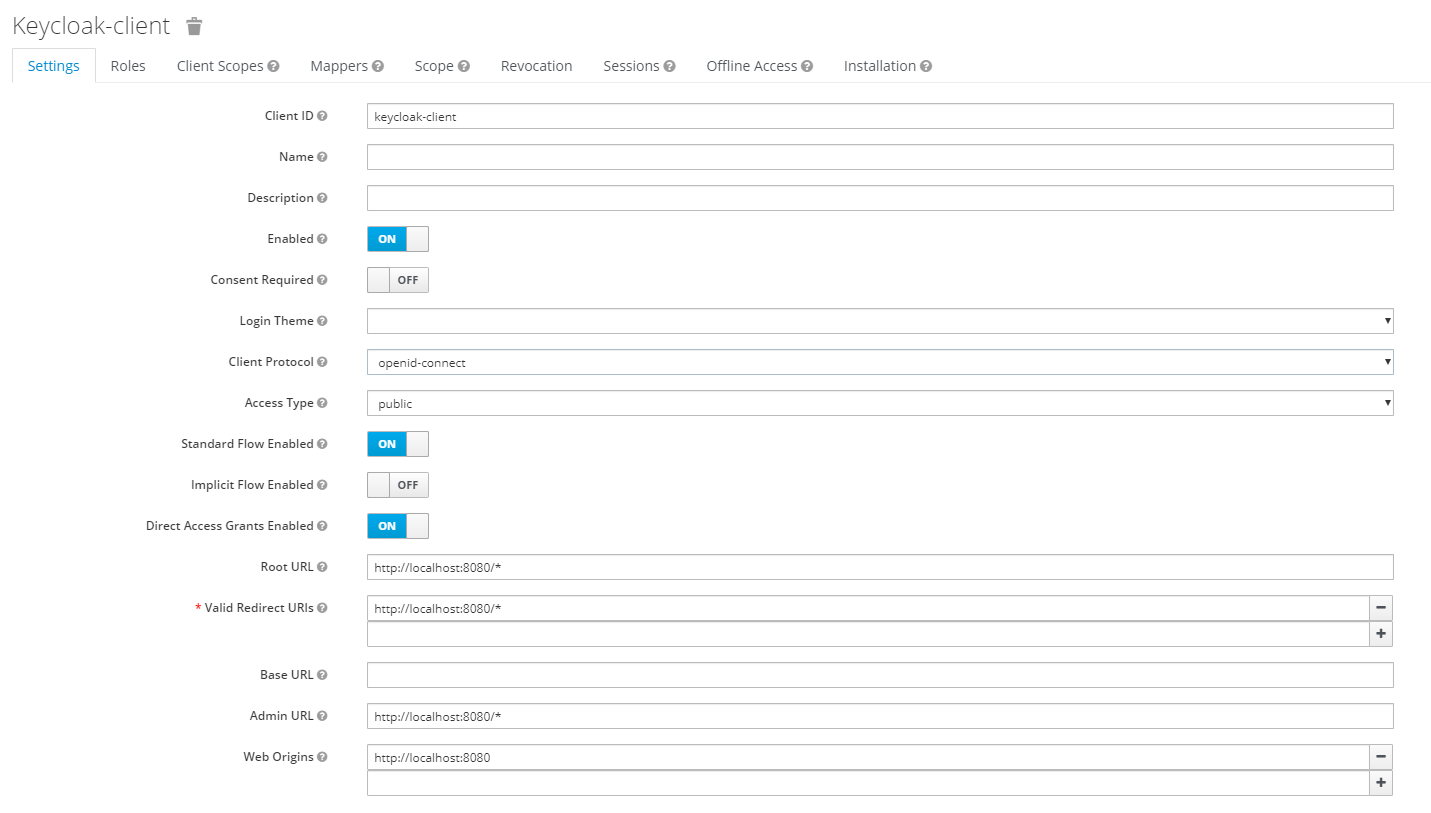1431x813 pixels.
Task: Add a new web origin with plus button
Action: click(x=1381, y=783)
